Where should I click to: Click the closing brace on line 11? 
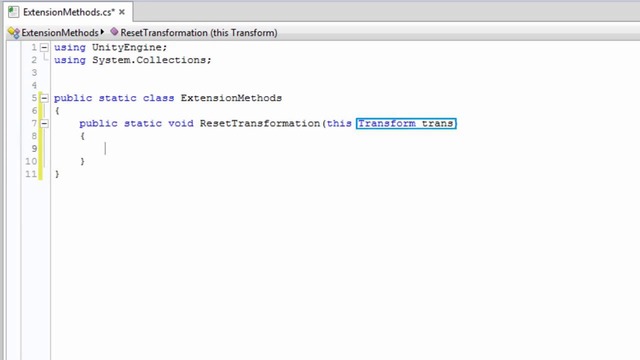tap(57, 174)
